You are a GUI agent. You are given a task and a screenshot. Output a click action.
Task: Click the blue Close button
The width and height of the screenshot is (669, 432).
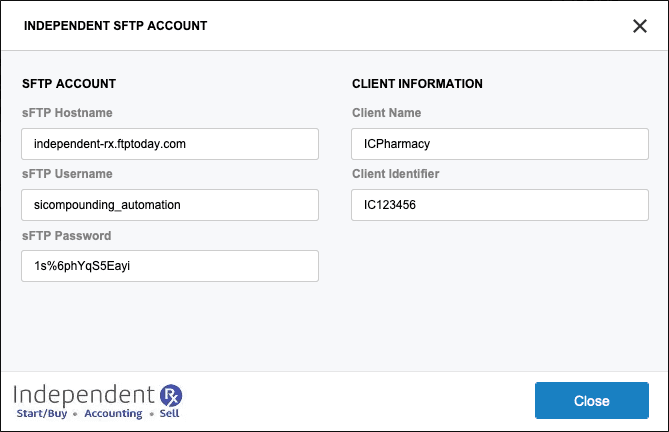point(591,401)
